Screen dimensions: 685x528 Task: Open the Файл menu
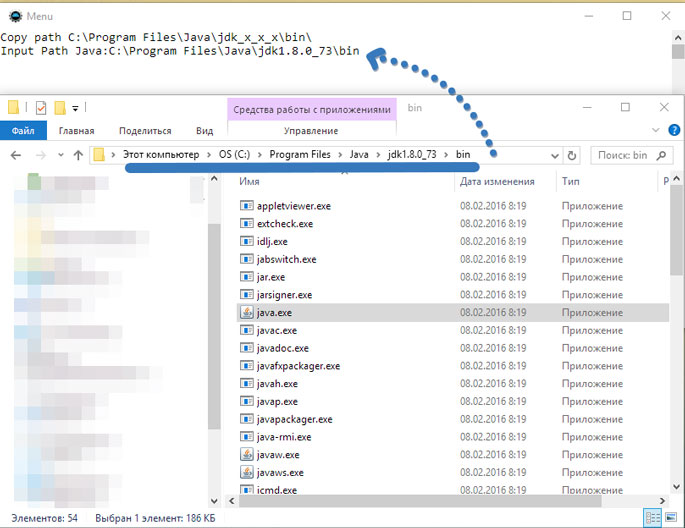(23, 131)
